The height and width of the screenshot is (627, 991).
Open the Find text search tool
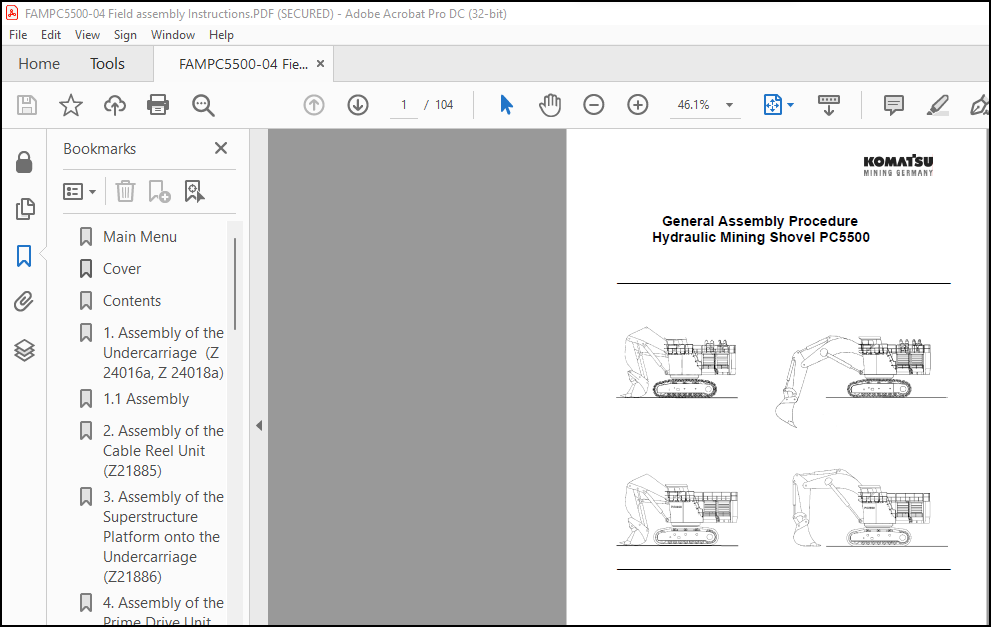203,105
